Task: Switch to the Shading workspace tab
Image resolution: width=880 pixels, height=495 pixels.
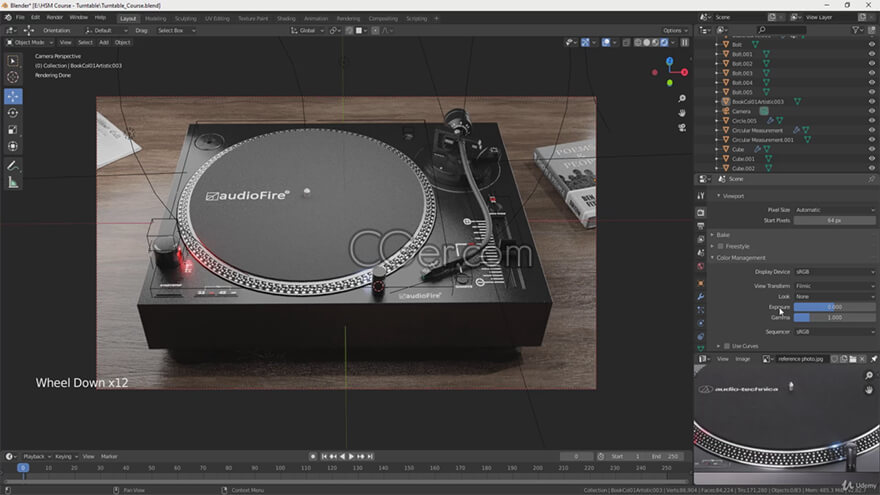Action: (x=286, y=19)
